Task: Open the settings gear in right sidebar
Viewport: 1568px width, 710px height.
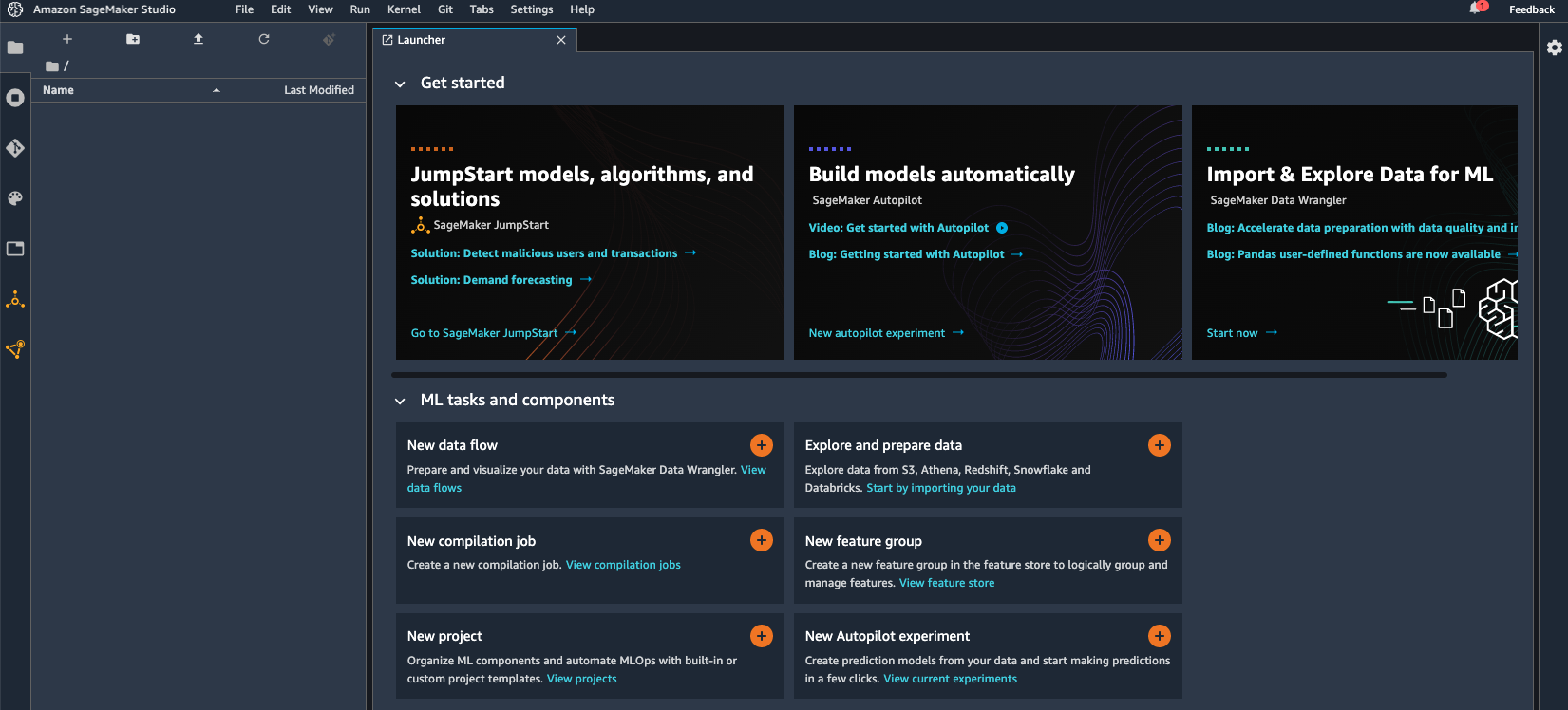Action: click(1555, 47)
